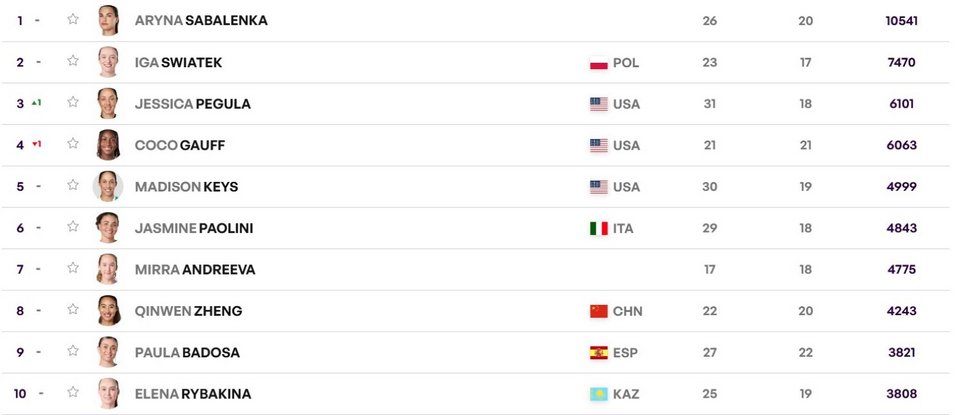Select Jessica Pegula's name
The height and width of the screenshot is (415, 960).
192,104
